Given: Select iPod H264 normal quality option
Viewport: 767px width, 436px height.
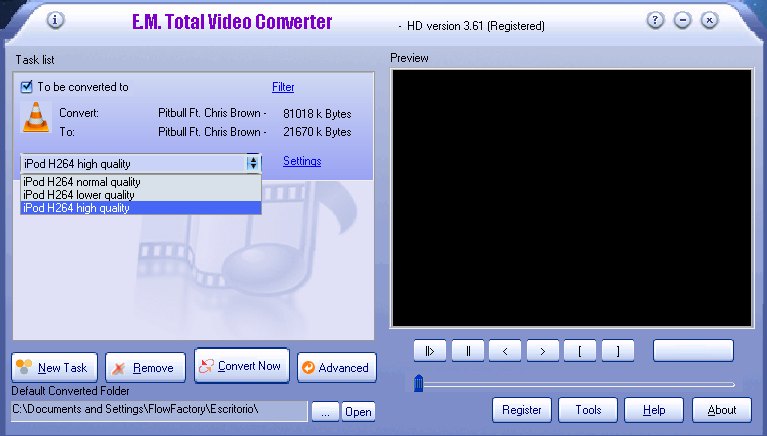Looking at the screenshot, I should point(141,182).
